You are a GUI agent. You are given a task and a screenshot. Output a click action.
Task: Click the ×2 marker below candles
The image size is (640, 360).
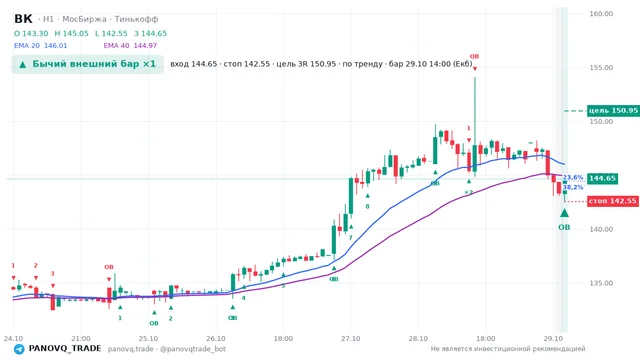[x=469, y=192]
